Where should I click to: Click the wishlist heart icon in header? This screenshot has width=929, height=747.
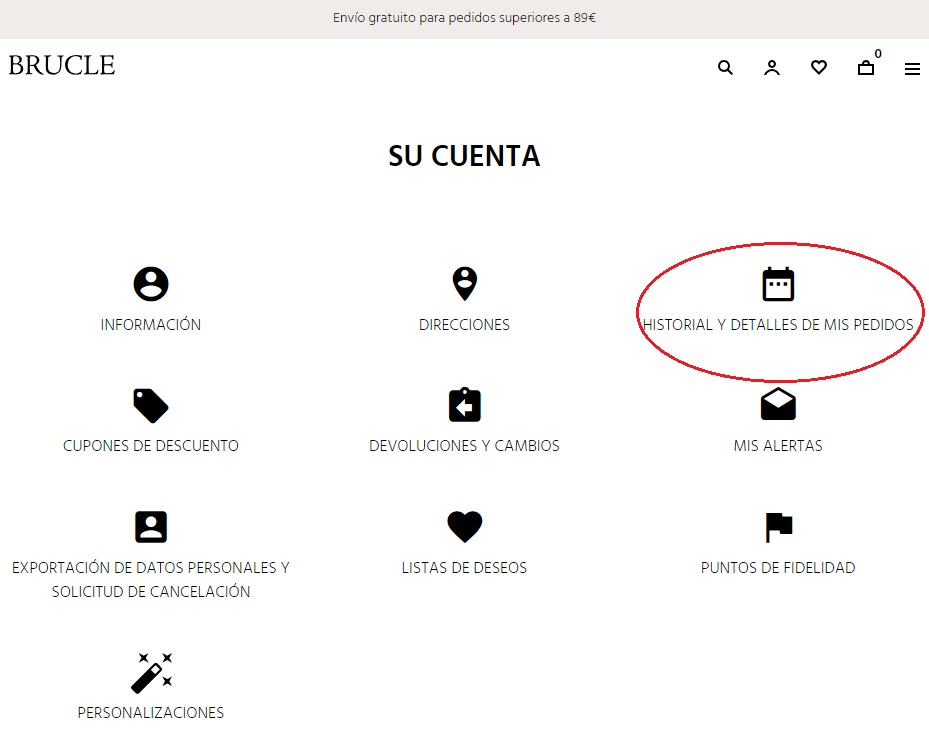(819, 68)
